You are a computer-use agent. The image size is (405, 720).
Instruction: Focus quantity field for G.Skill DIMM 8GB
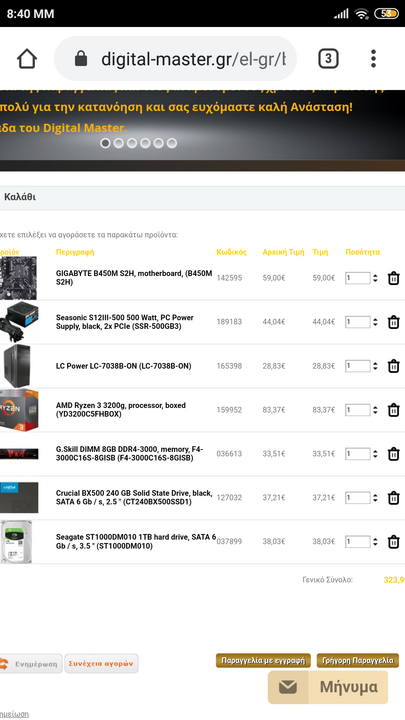tap(358, 454)
